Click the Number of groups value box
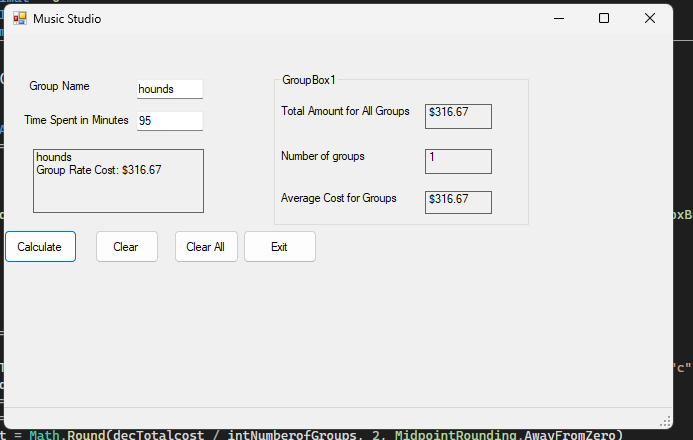This screenshot has height=440, width=693. [458, 161]
